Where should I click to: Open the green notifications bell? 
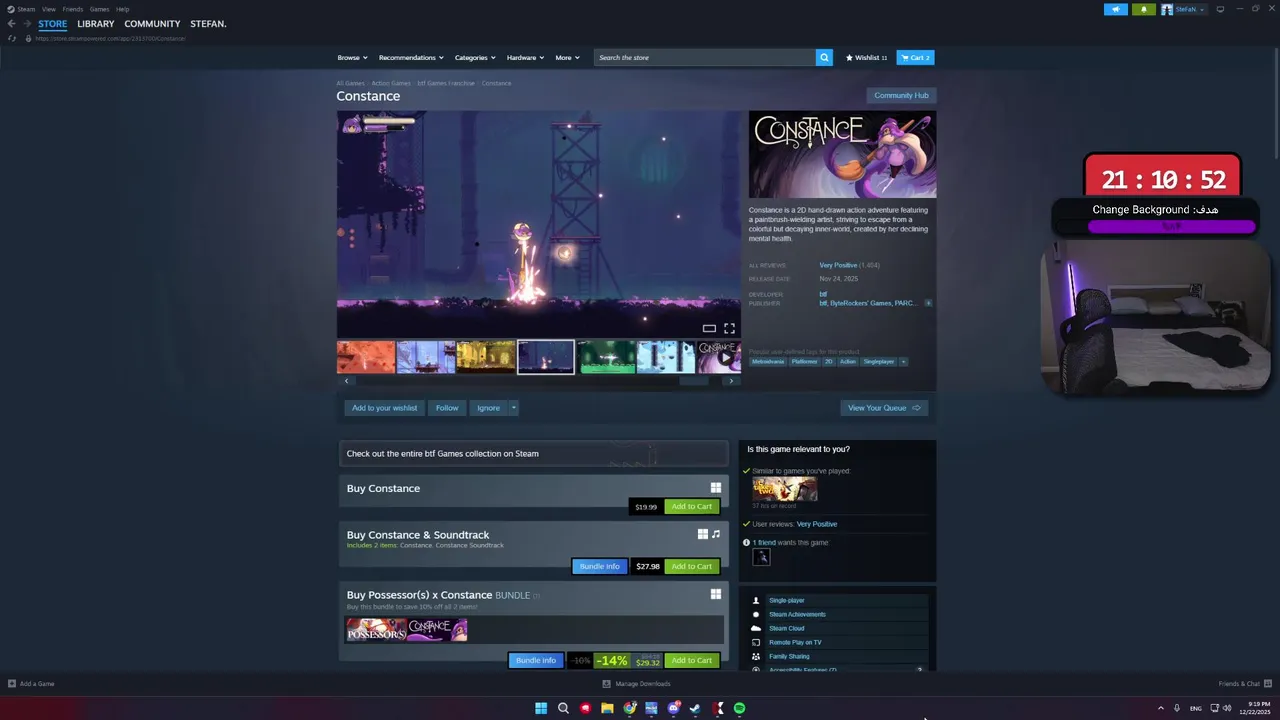click(x=1144, y=9)
